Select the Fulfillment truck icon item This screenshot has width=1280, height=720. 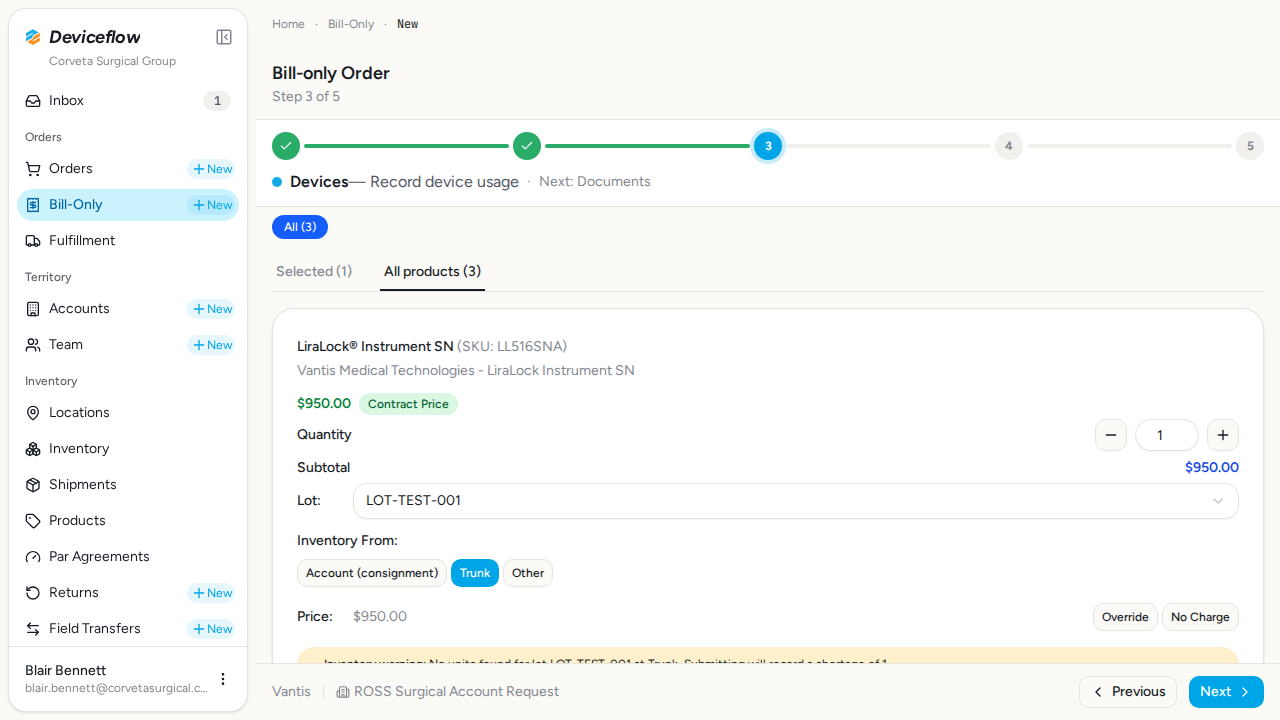point(128,241)
